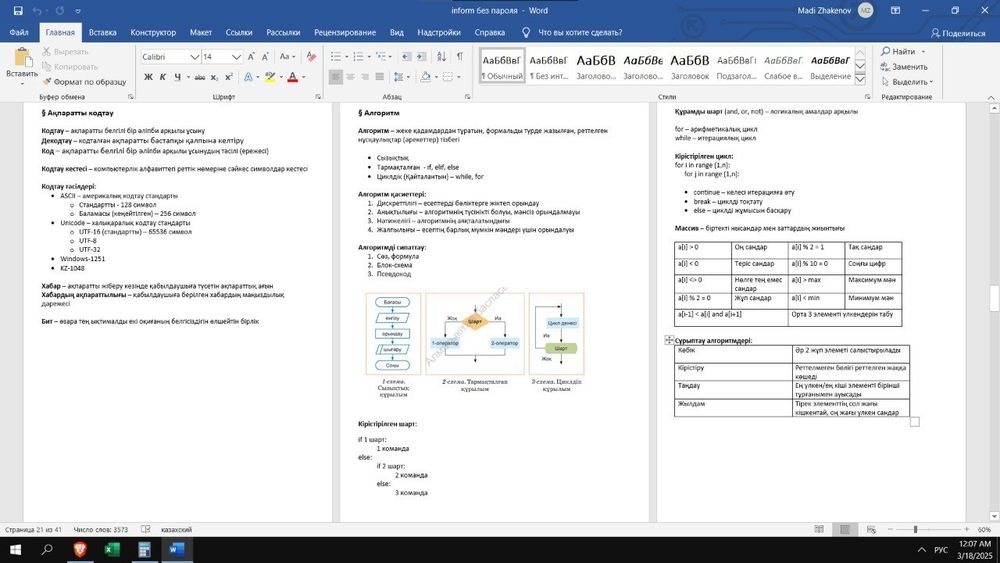Screen dimensions: 1000x563
Task: Switch to the Рецензирование tab
Action: 345,33
